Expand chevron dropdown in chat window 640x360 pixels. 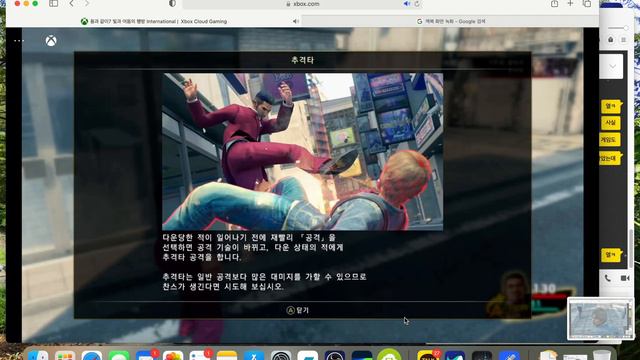point(612,66)
